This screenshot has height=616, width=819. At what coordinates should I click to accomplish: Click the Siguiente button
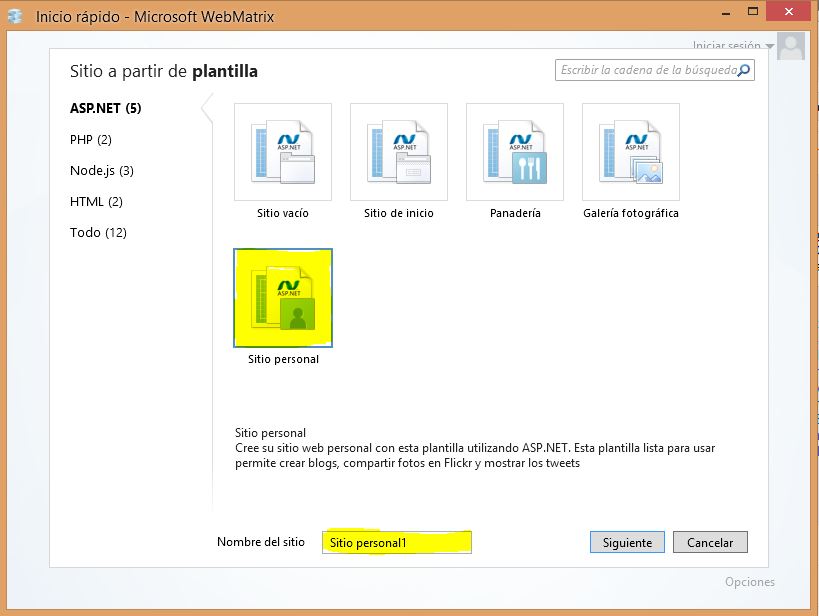(627, 542)
